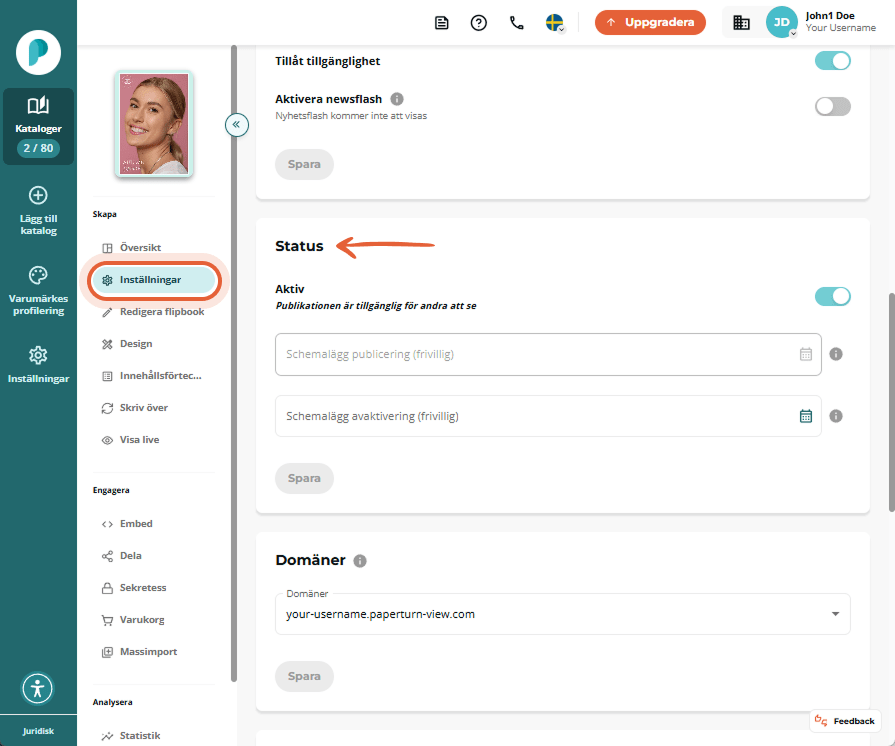Click the Uppgradera button

click(x=650, y=22)
